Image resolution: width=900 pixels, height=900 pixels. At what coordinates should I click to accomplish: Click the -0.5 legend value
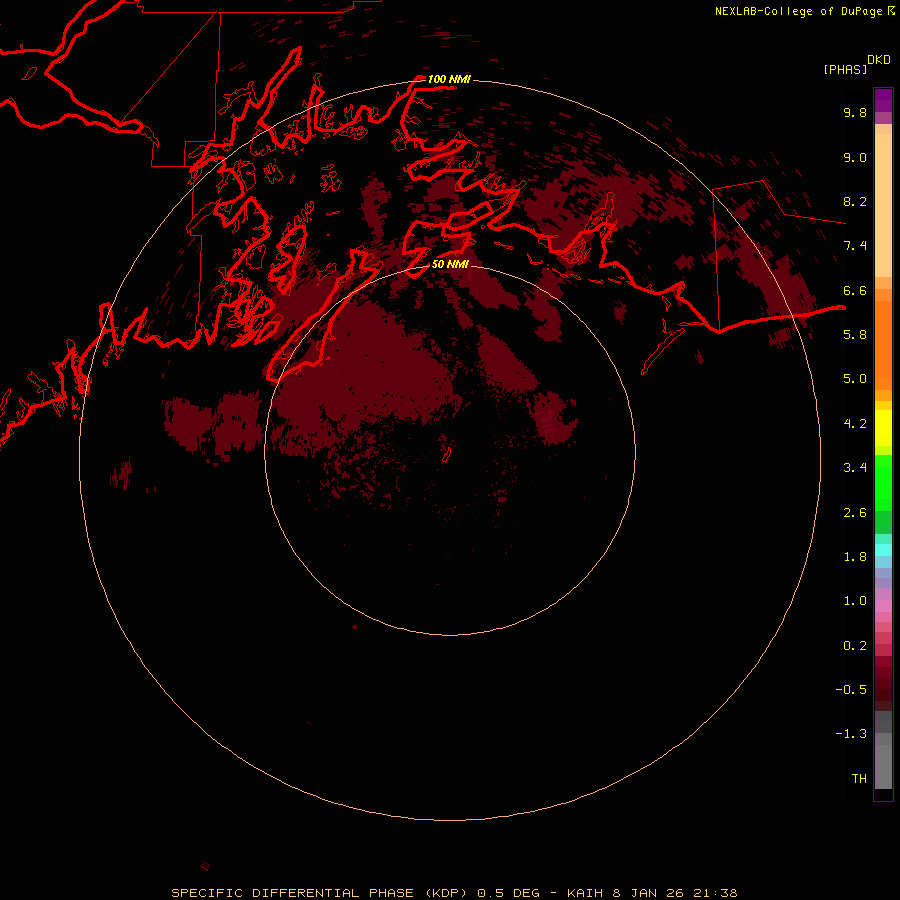(x=851, y=689)
